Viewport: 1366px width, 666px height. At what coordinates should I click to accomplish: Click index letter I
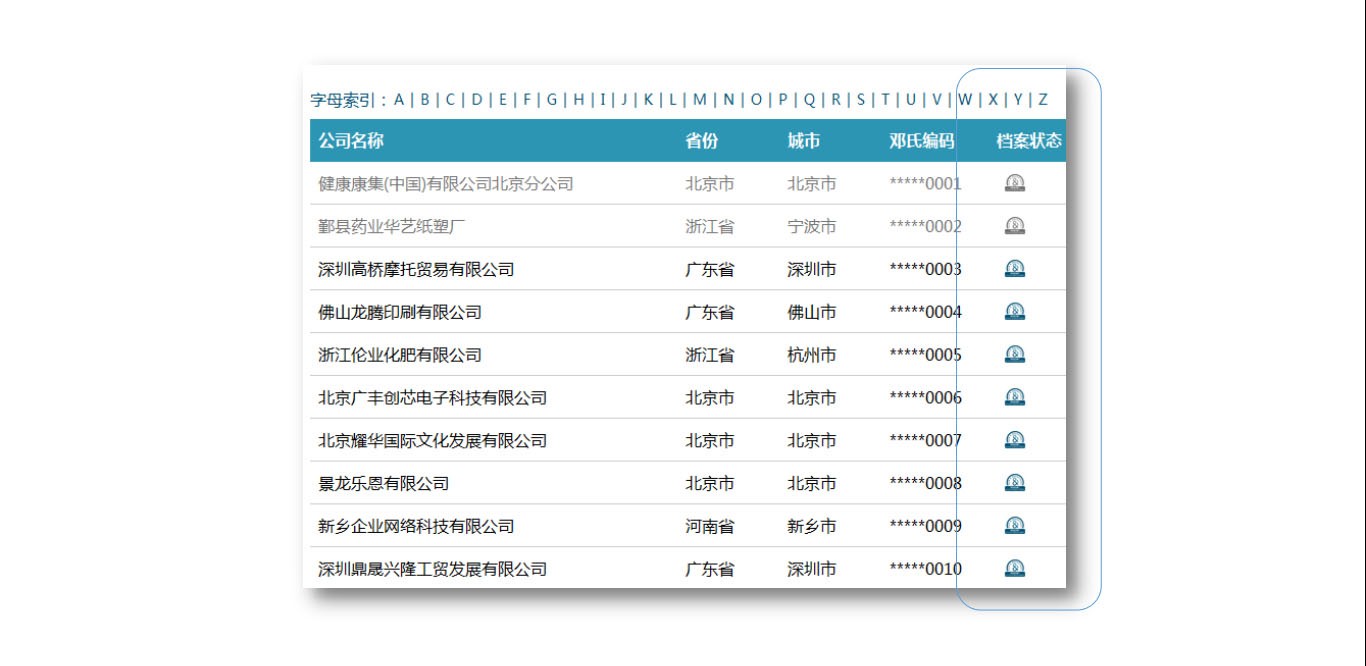tap(603, 100)
